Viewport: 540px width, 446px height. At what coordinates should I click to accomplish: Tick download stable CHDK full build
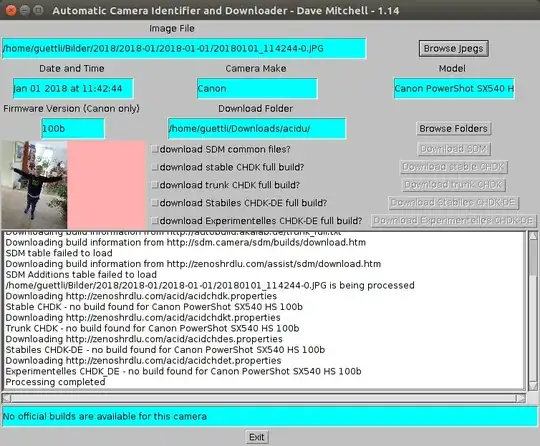pyautogui.click(x=155, y=167)
